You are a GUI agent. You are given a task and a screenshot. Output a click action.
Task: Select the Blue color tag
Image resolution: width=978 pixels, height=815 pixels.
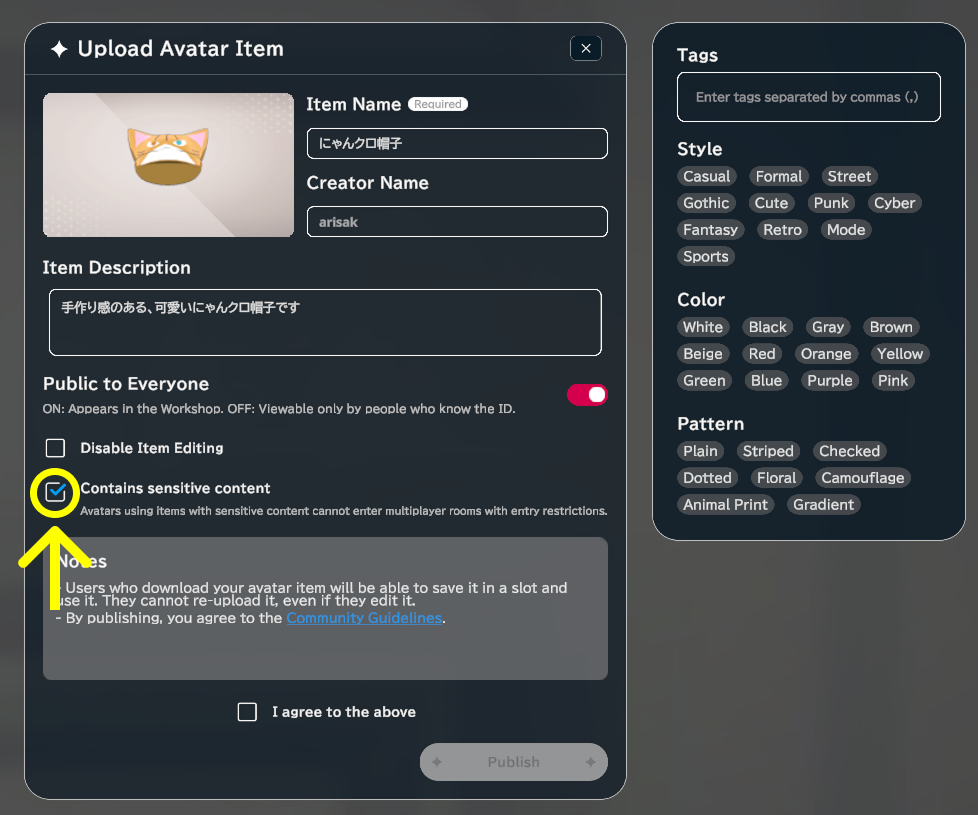[767, 381]
